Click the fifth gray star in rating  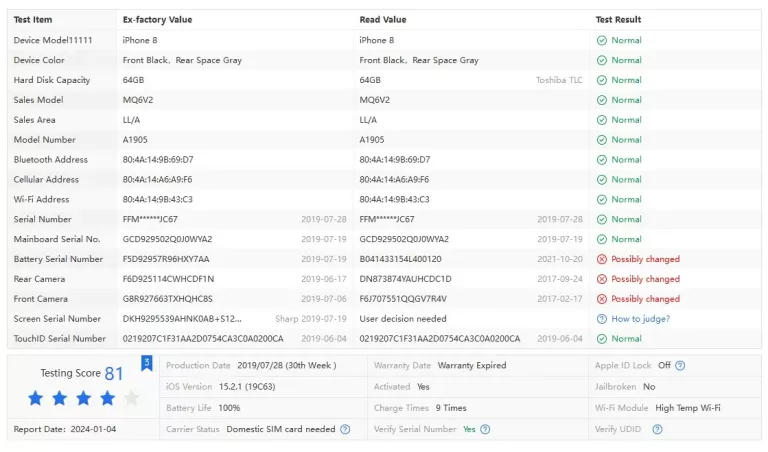click(131, 398)
